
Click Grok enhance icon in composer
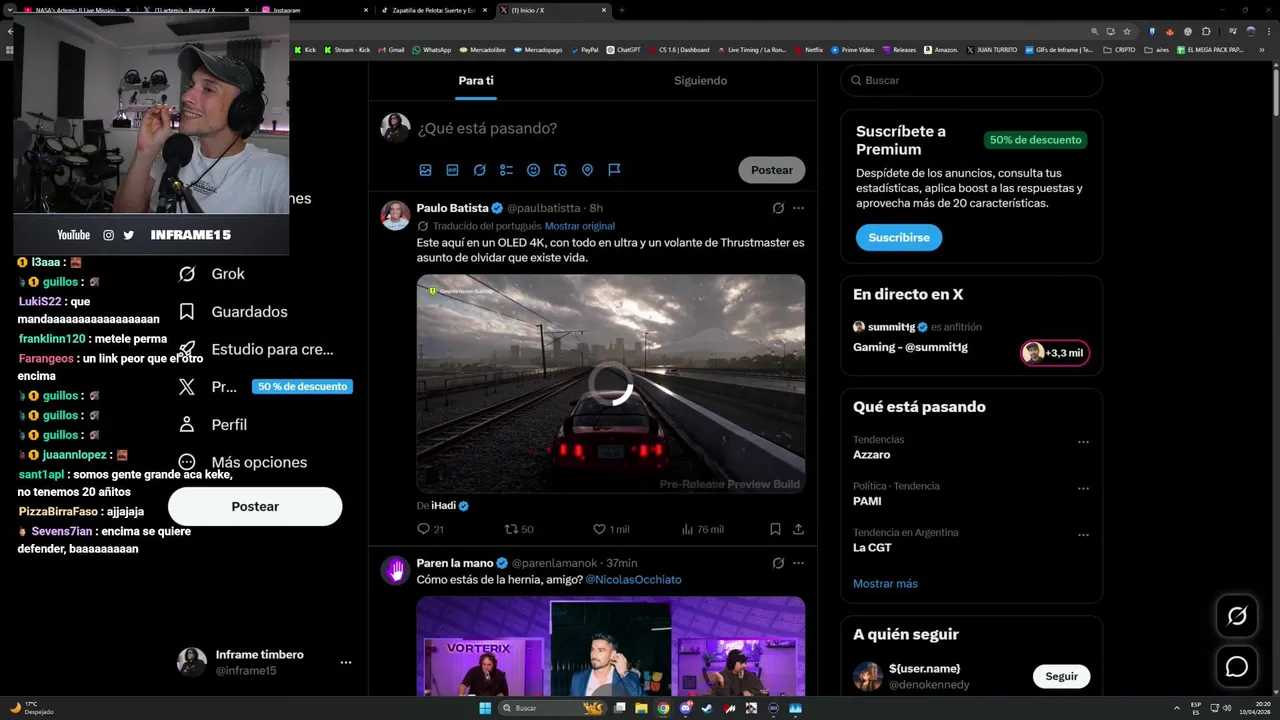point(479,170)
